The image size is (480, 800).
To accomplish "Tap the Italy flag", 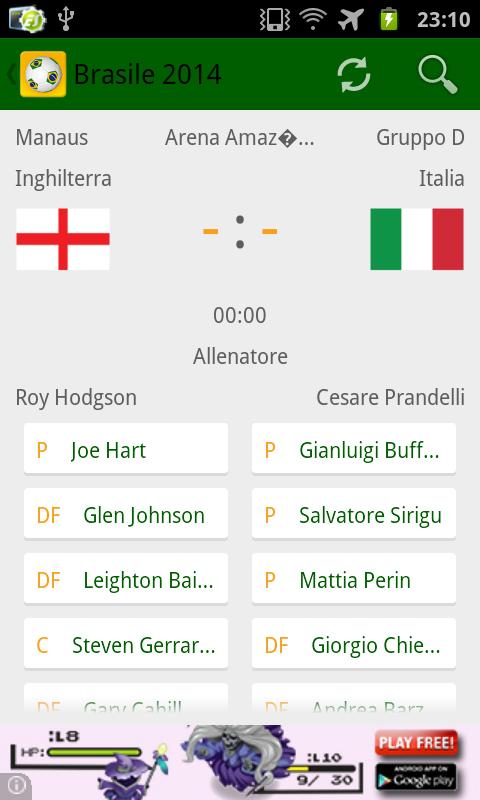I will click(x=417, y=239).
